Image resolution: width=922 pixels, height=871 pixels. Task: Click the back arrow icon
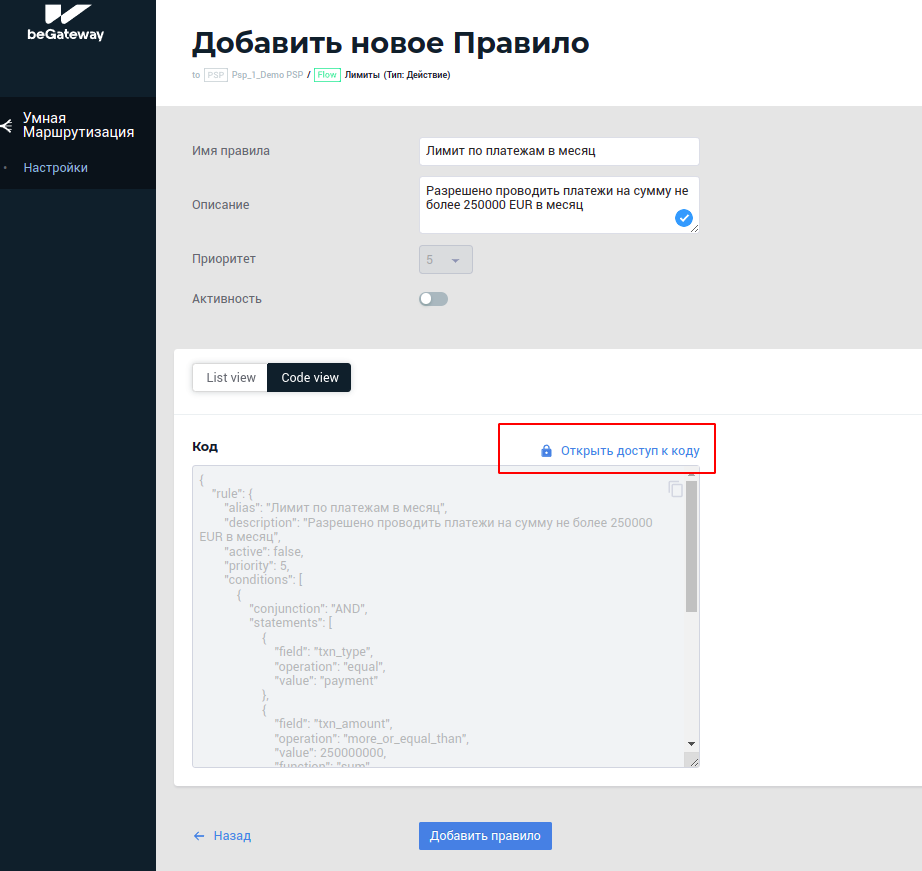(x=199, y=836)
